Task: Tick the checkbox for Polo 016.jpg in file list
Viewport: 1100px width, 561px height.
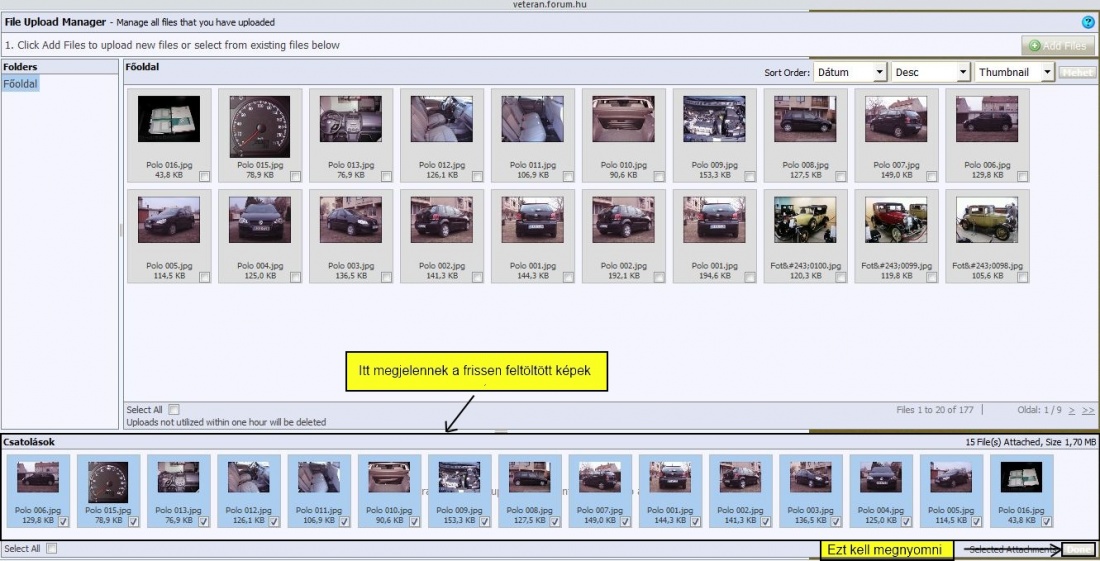Action: [205, 176]
